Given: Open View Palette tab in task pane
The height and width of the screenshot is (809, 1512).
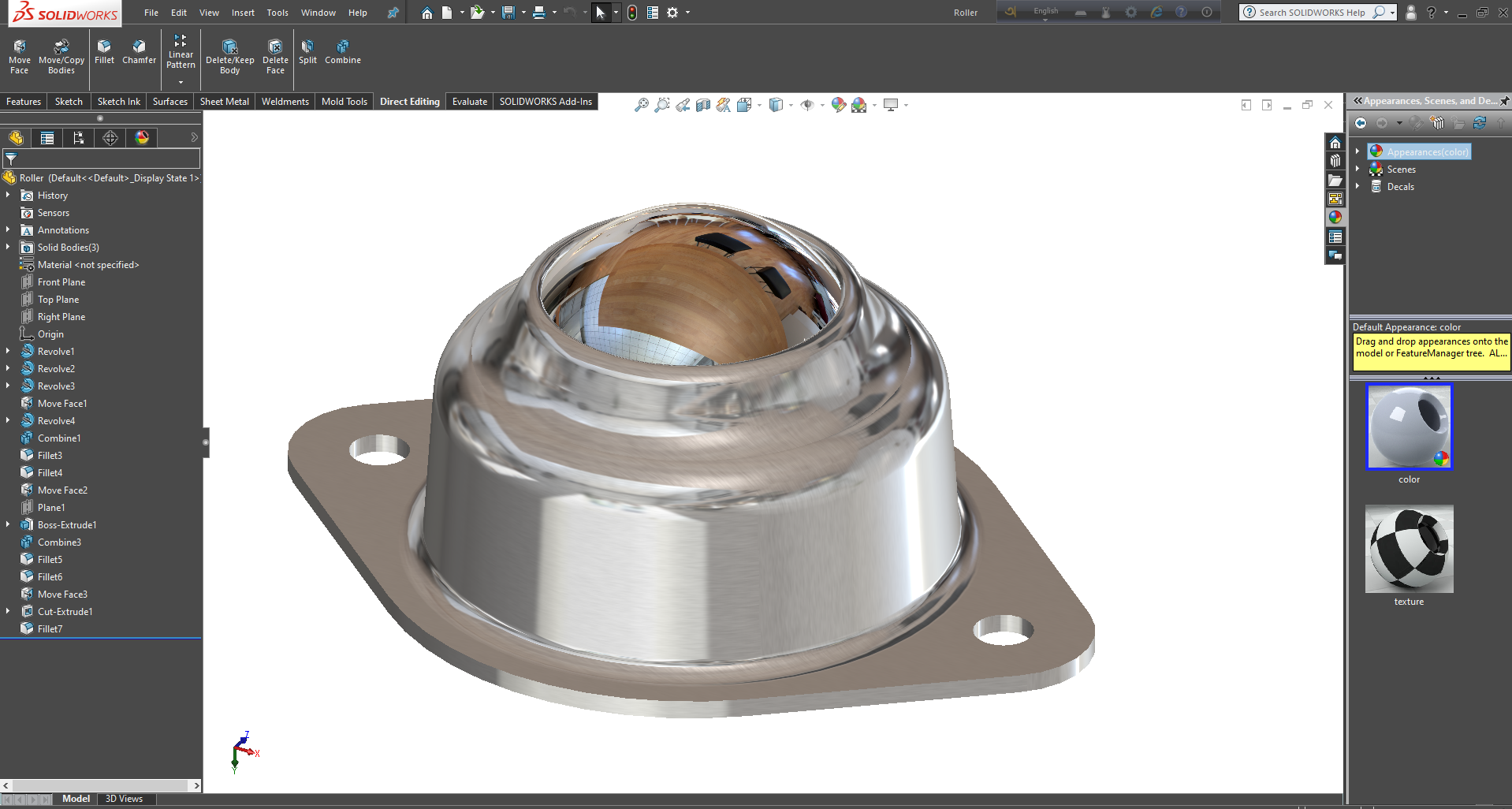Looking at the screenshot, I should pyautogui.click(x=1335, y=199).
